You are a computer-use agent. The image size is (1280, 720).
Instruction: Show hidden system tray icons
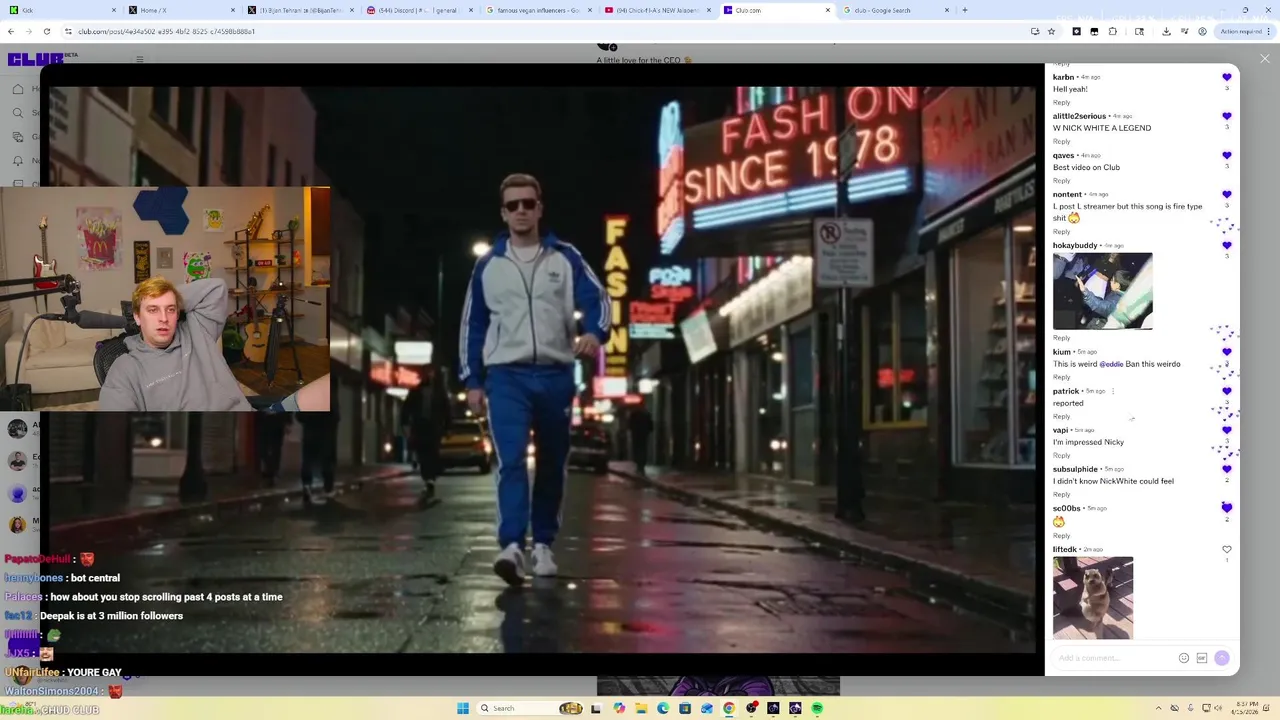pos(1159,708)
